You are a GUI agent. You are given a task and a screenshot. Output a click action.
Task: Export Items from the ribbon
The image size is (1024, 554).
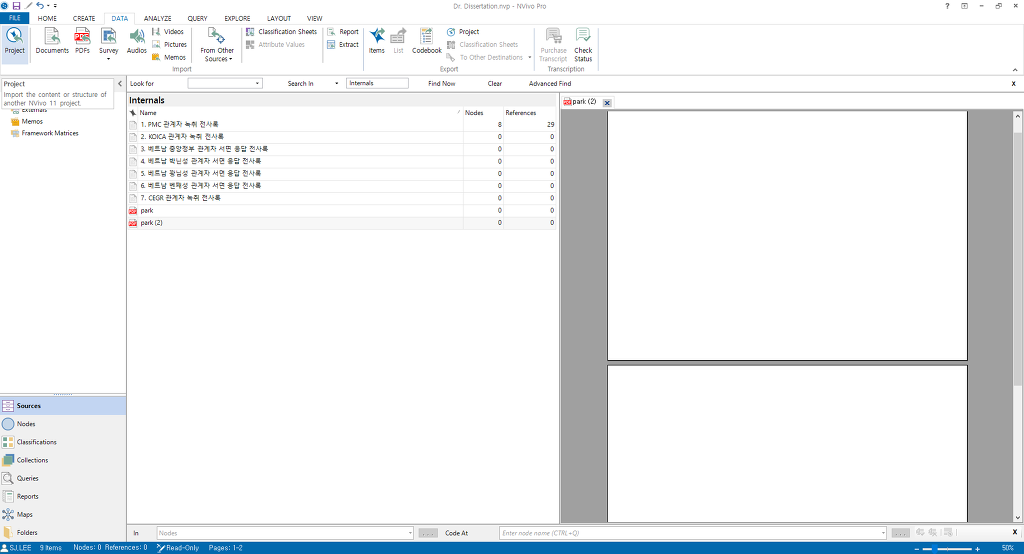click(x=377, y=42)
